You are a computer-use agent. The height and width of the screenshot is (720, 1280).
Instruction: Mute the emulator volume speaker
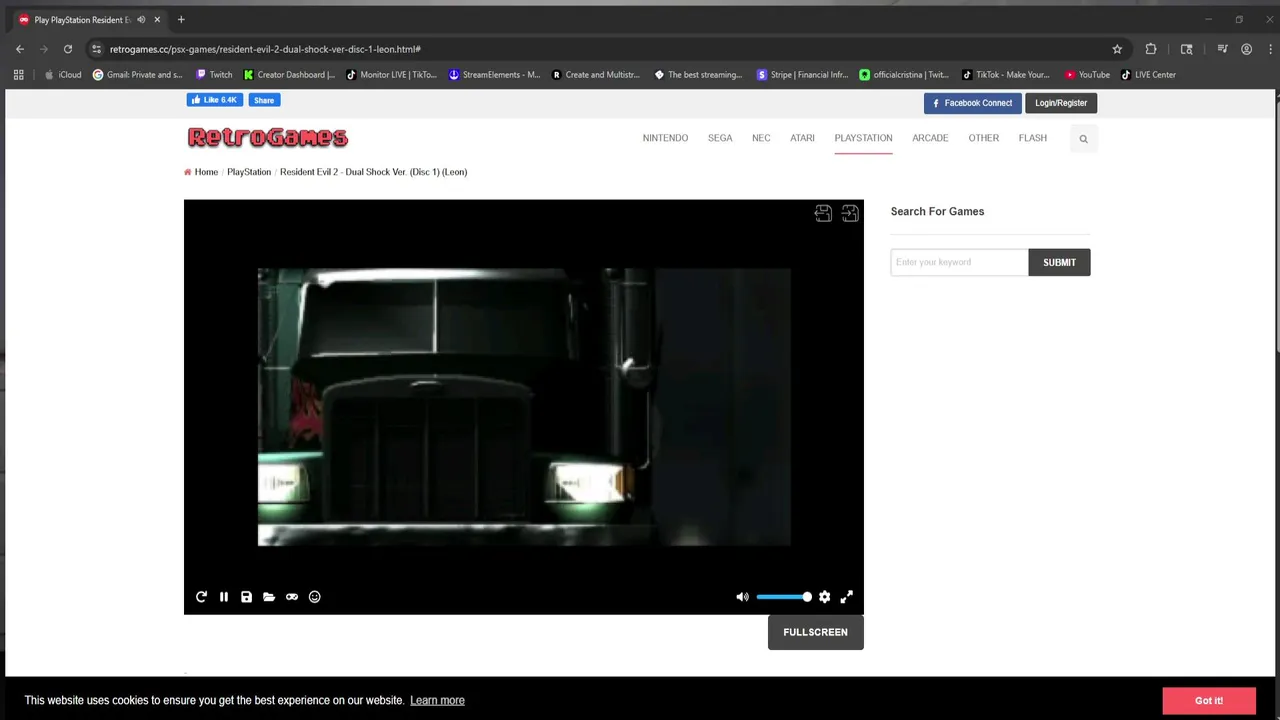tap(742, 597)
